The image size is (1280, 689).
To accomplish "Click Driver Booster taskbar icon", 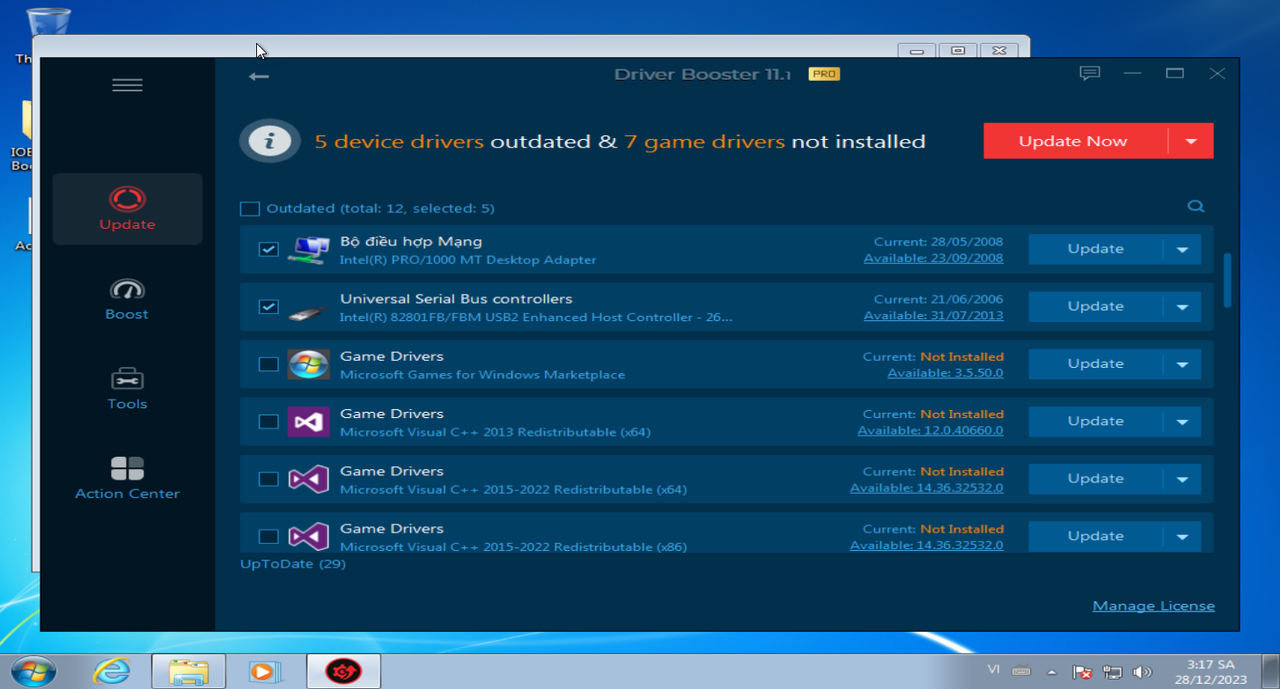I will pyautogui.click(x=343, y=671).
